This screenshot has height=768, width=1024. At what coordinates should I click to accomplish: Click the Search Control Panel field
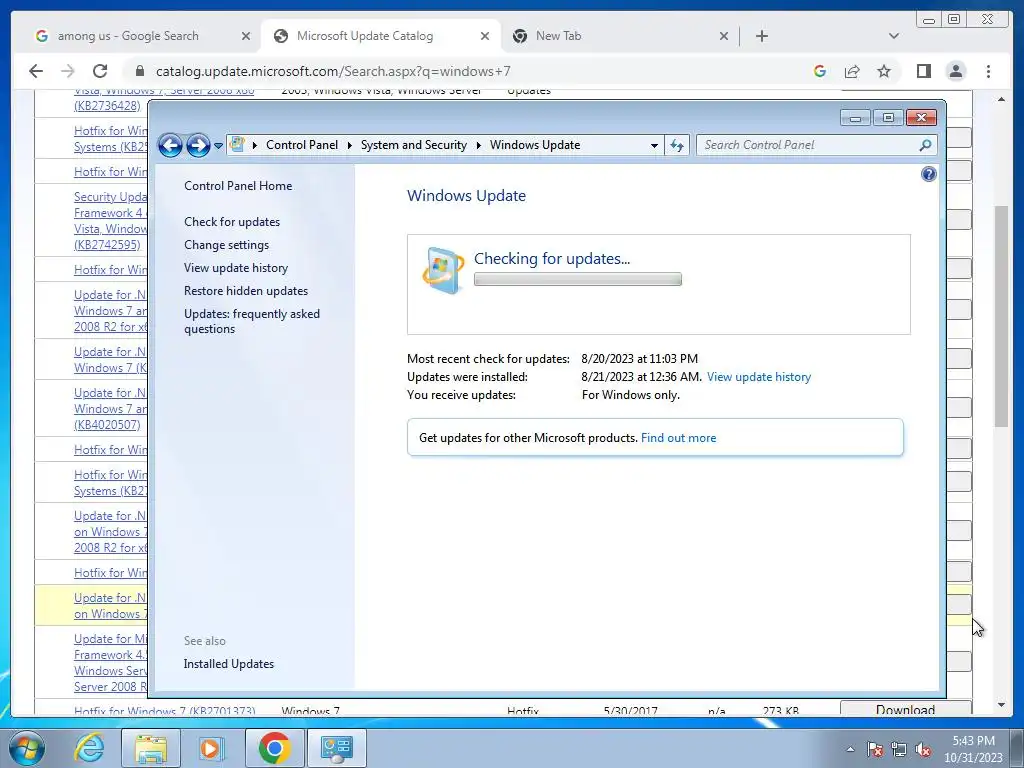pyautogui.click(x=810, y=145)
